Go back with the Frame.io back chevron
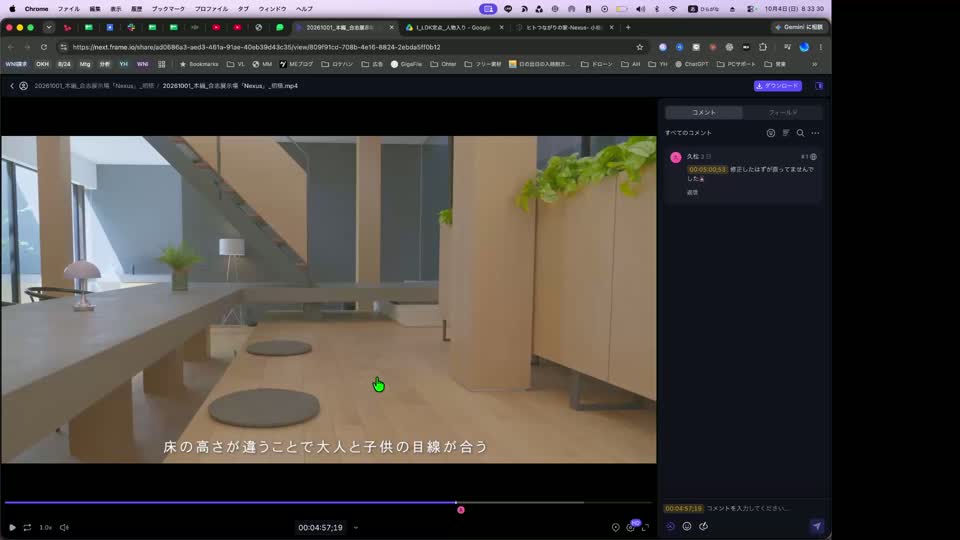This screenshot has height=540, width=960. [12, 86]
